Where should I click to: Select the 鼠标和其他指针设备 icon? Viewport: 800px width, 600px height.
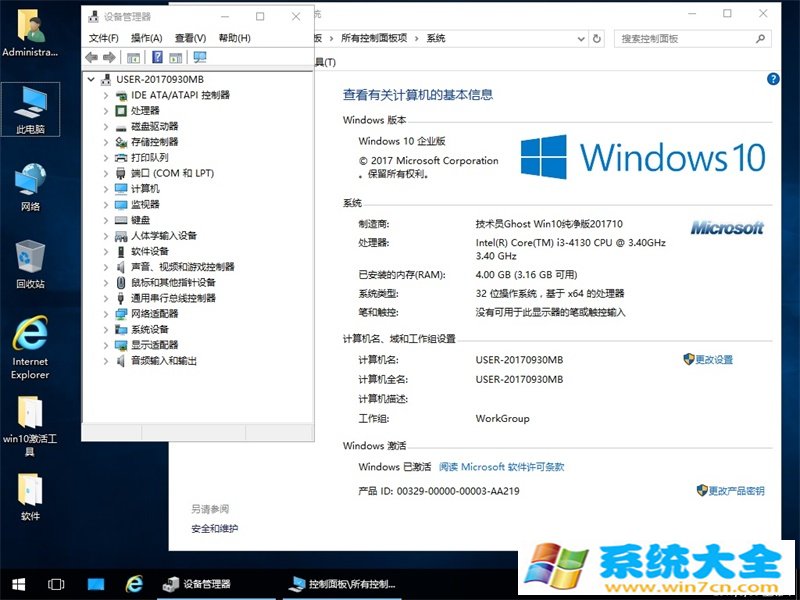pyautogui.click(x=121, y=283)
